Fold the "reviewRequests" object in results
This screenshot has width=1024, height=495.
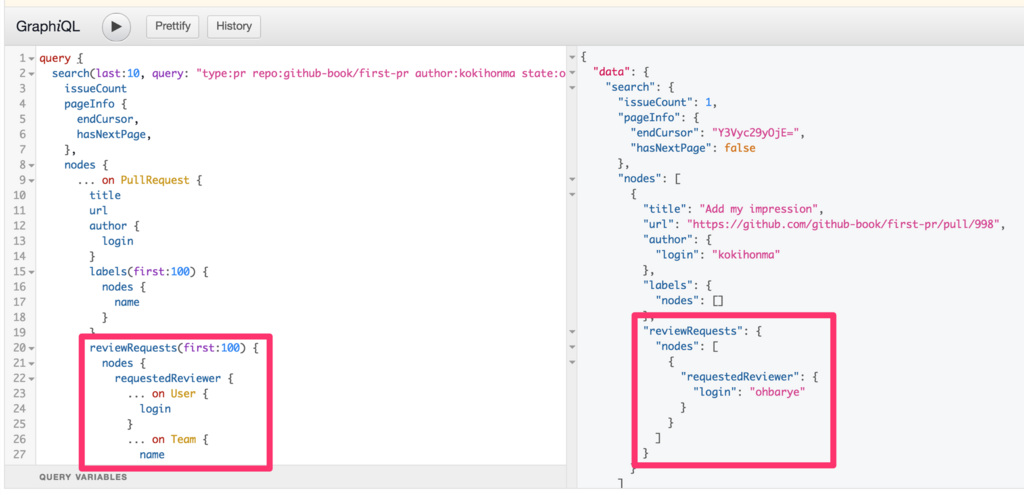click(573, 331)
